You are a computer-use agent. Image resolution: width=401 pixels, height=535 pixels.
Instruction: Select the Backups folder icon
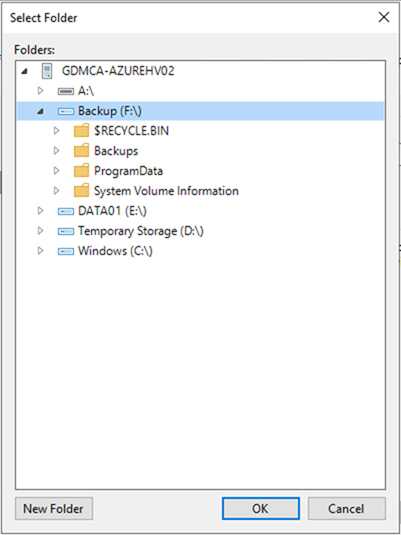[82, 150]
